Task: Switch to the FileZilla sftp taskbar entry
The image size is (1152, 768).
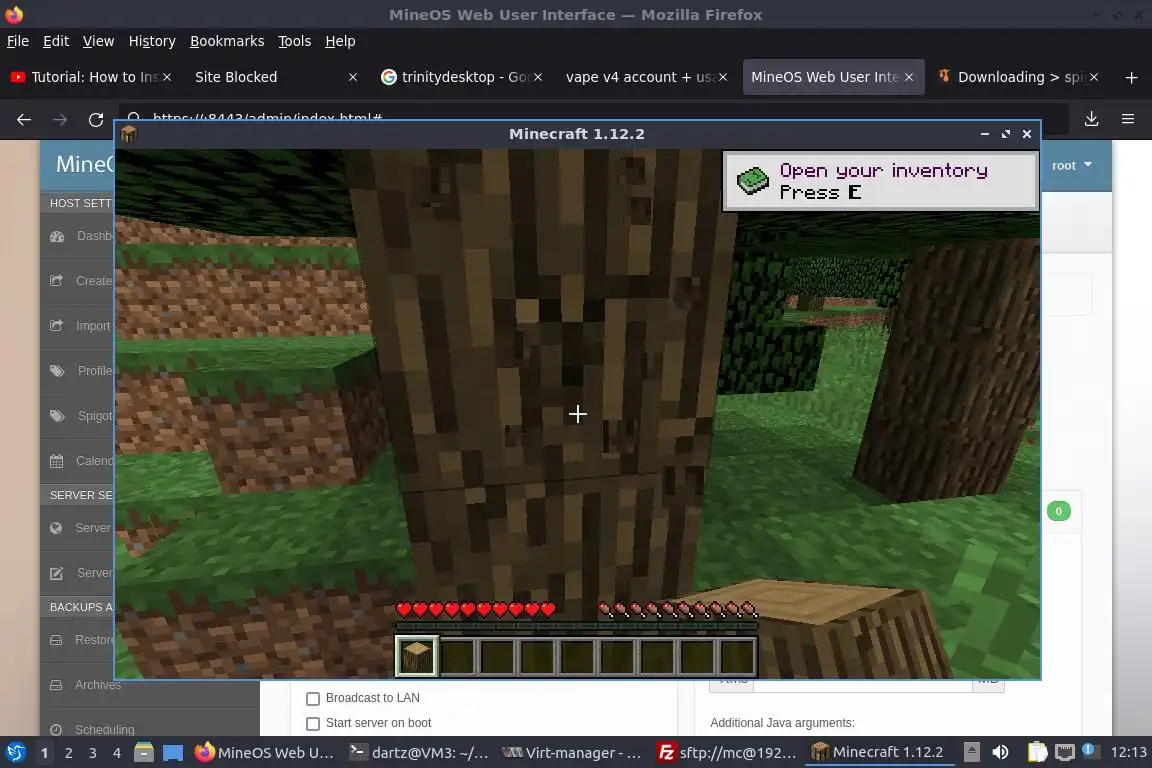Action: pos(727,753)
